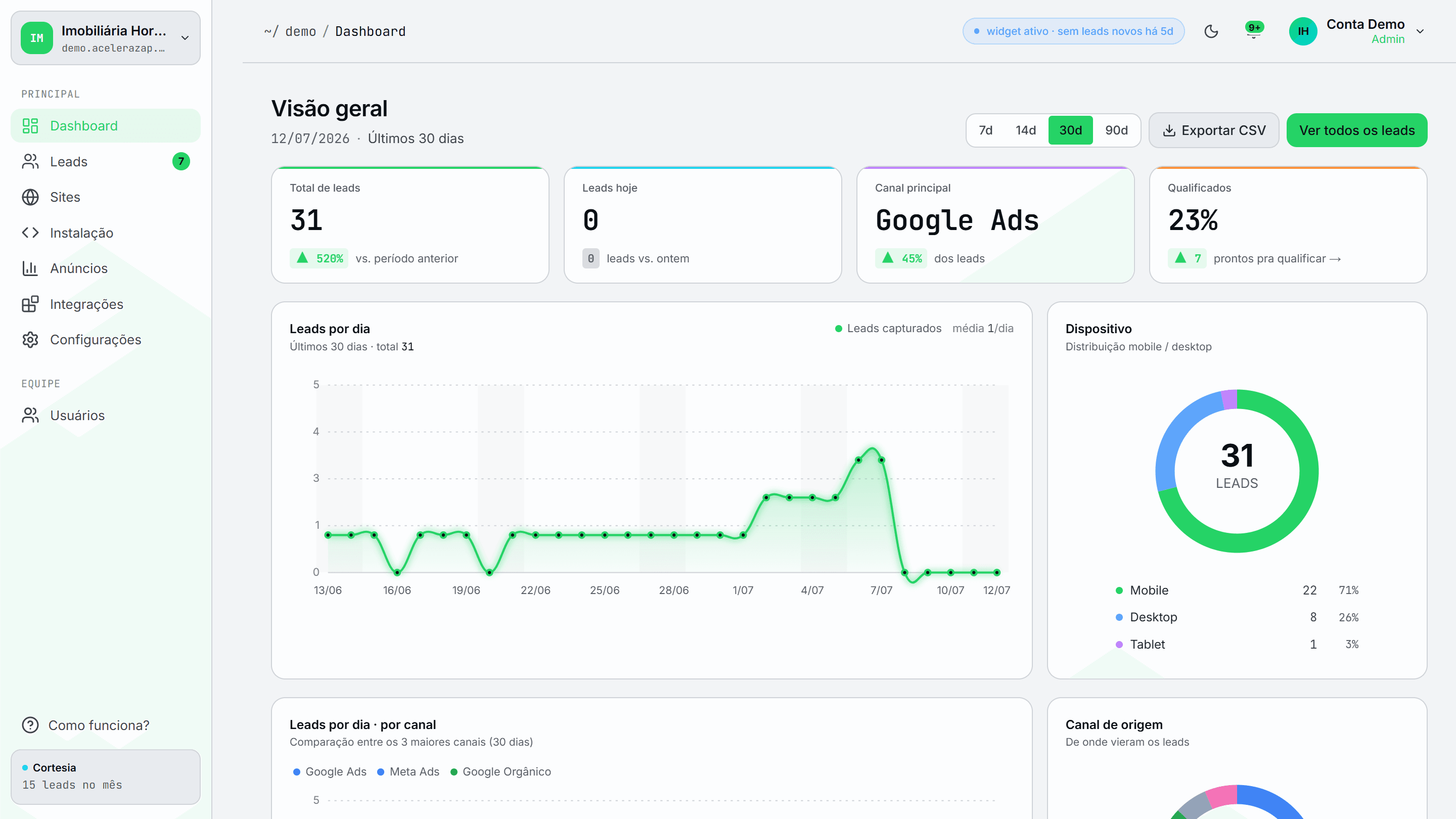
Task: Toggle dark mode with the moon icon
Action: [x=1211, y=31]
